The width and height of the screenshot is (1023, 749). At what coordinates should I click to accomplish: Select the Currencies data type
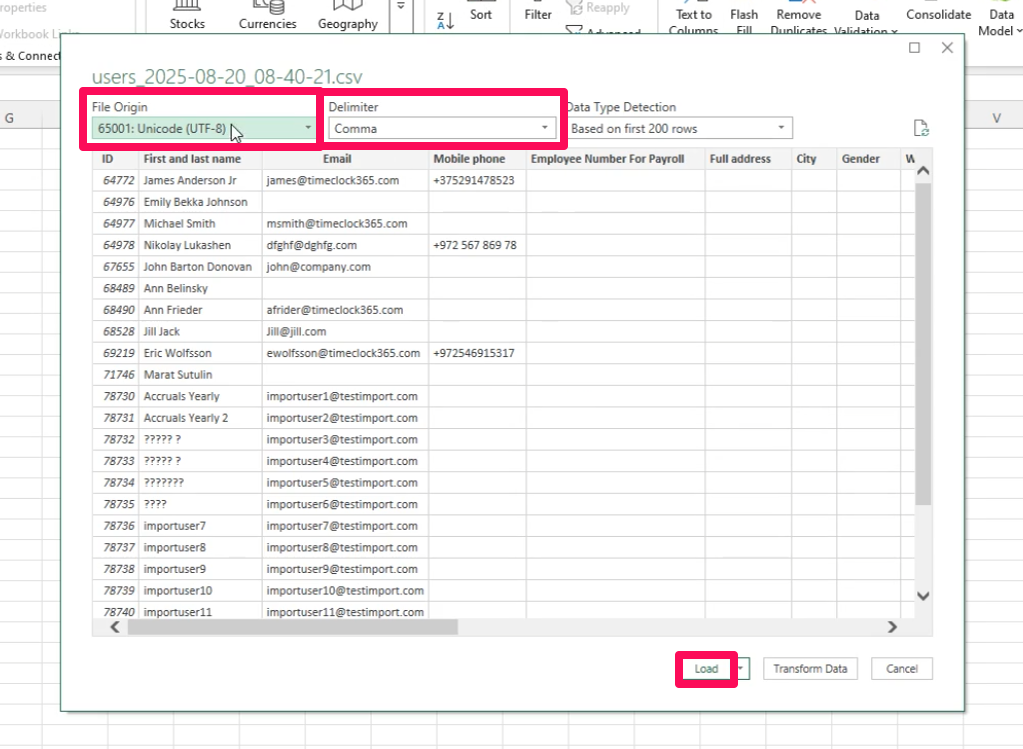[268, 15]
